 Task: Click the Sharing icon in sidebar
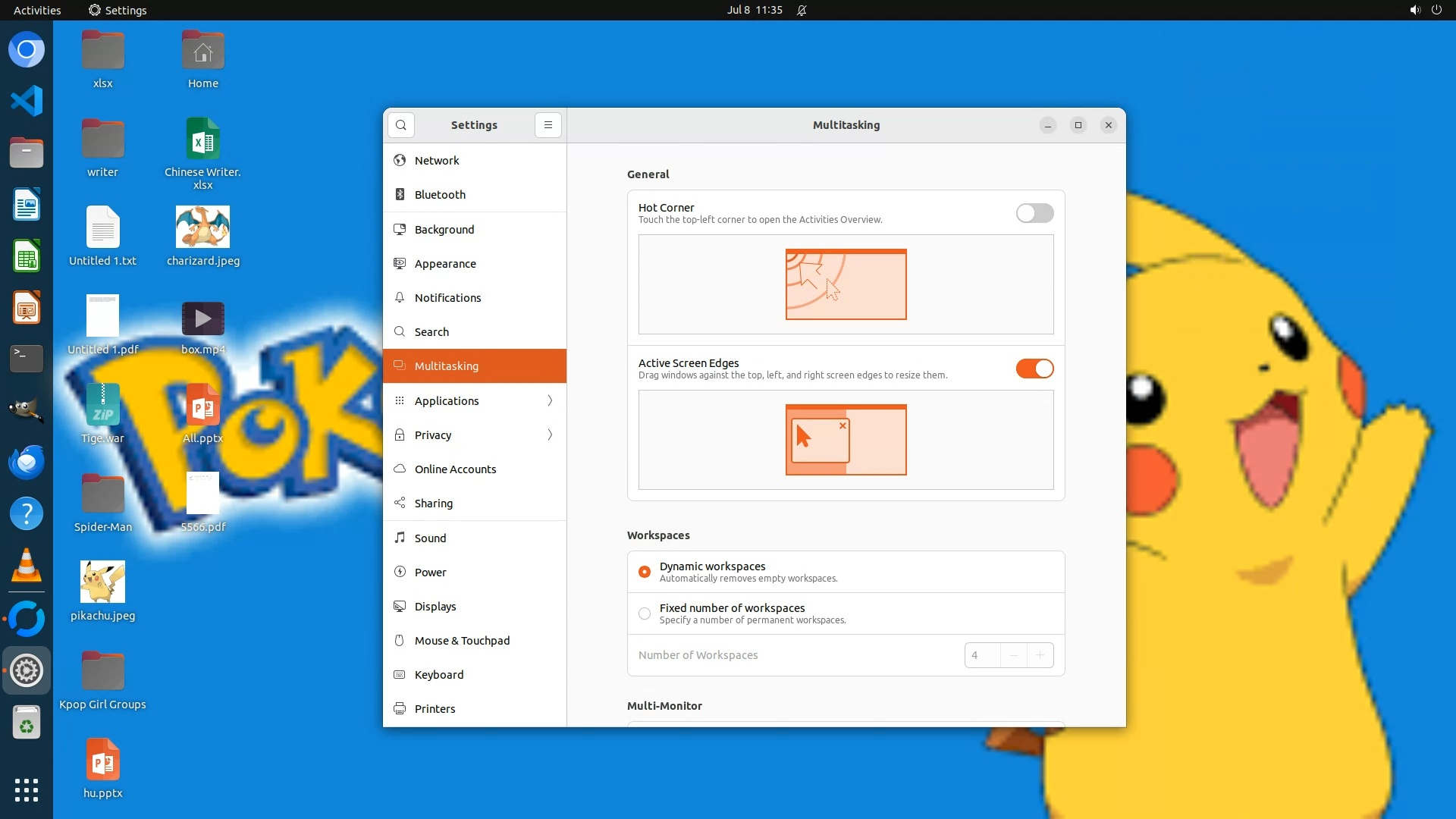point(400,504)
